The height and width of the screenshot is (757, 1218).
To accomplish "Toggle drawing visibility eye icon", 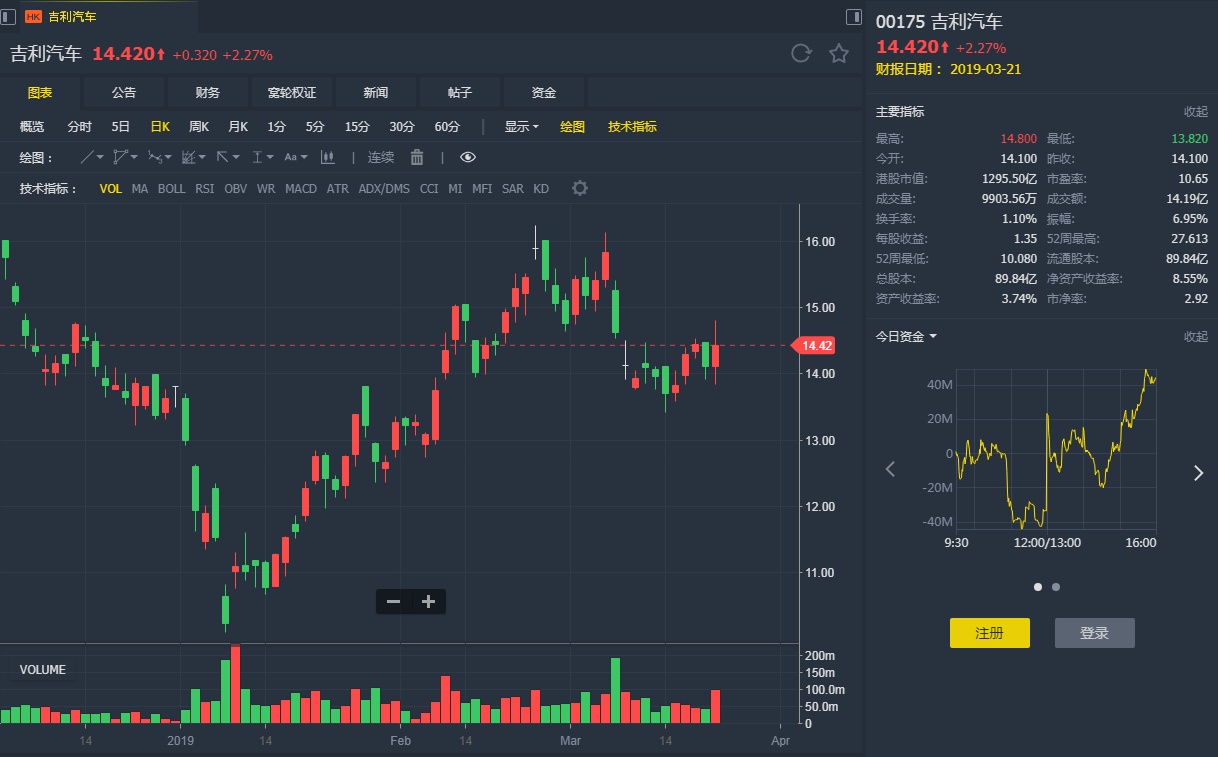I will pos(468,157).
